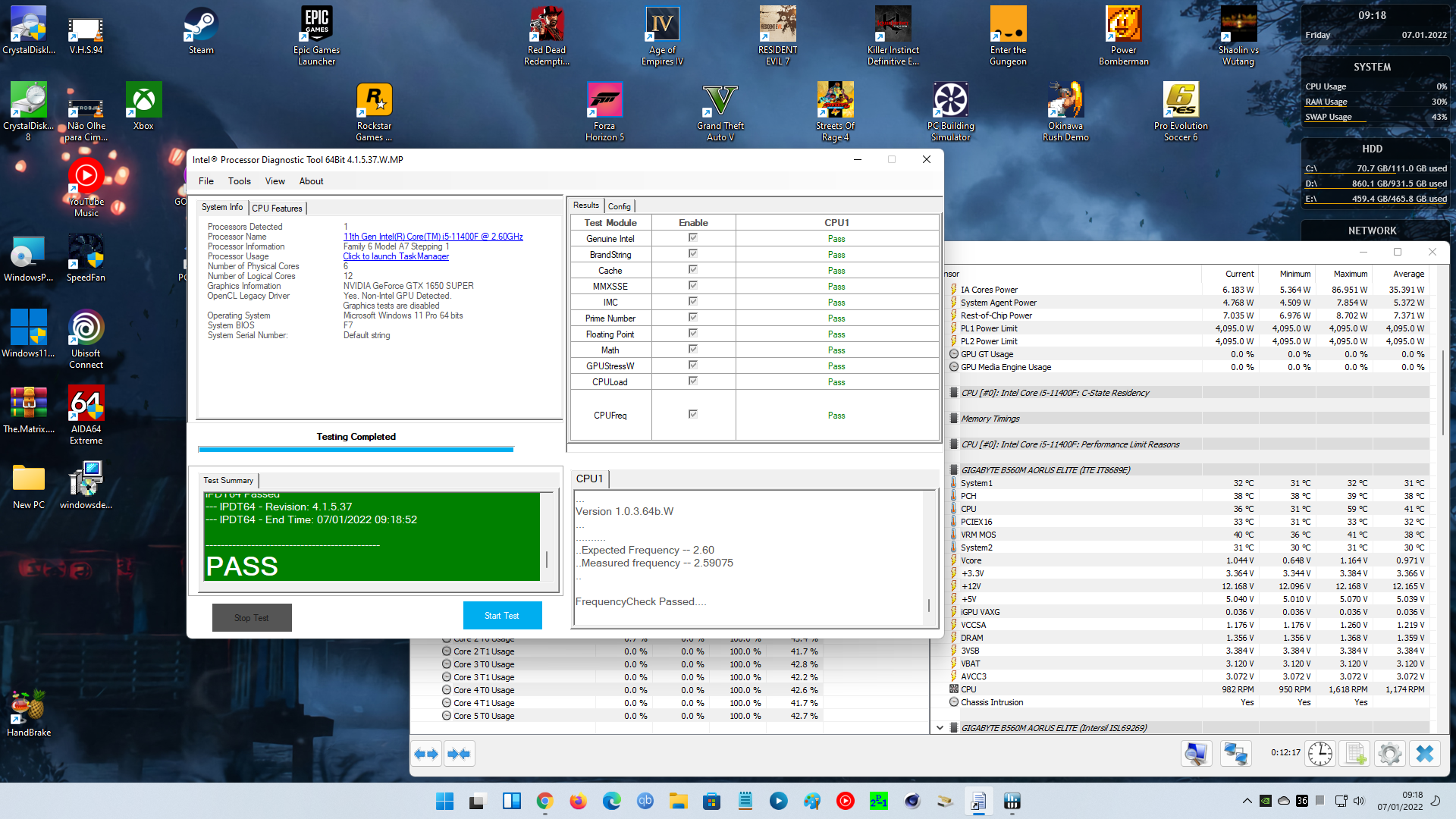Screen dimensions: 1456x819
Task: Toggle Cache test enable checkbox
Action: click(692, 269)
